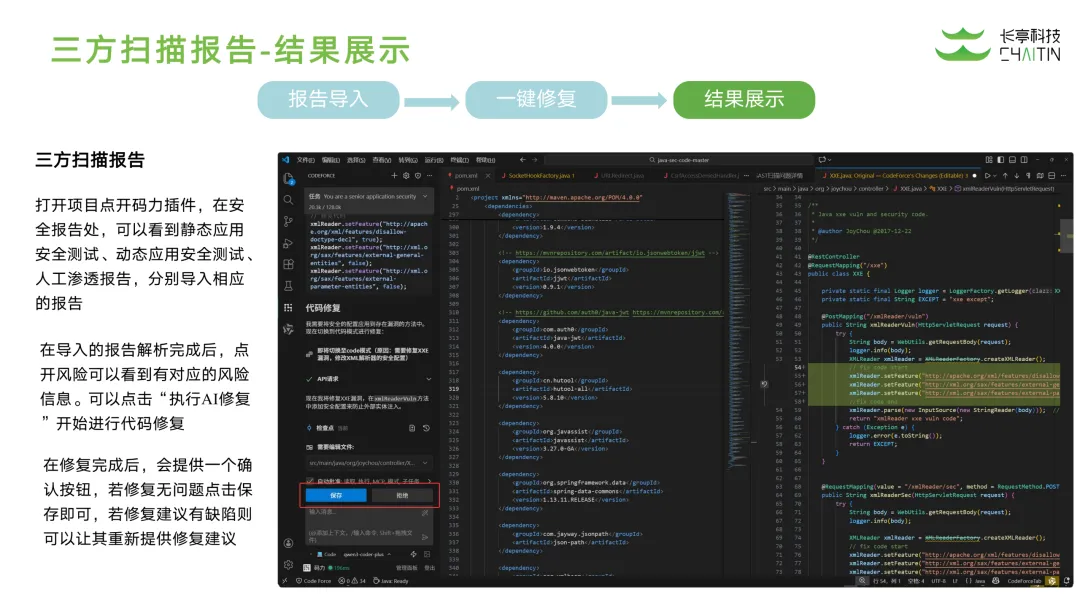
Task: Click the blue 保存 (Save) button
Action: (336, 495)
